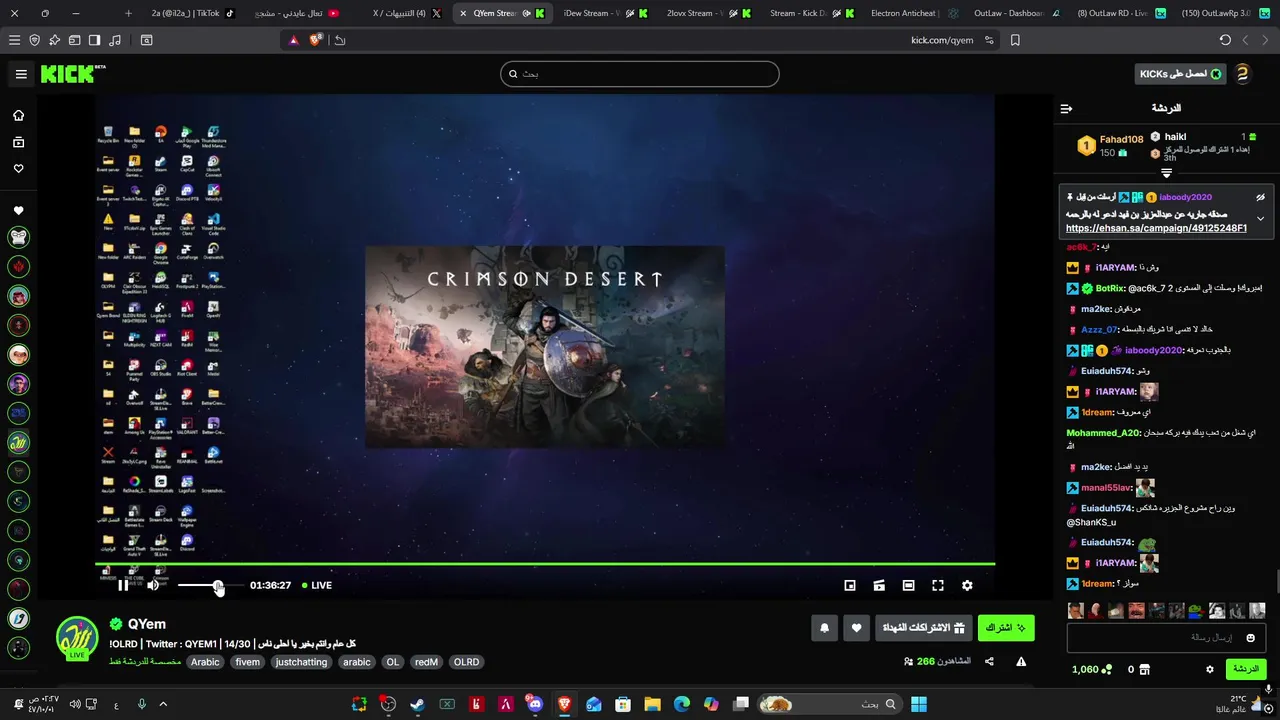Switch to the YouTube browser tab
Image resolution: width=1280 pixels, height=720 pixels.
click(x=296, y=13)
